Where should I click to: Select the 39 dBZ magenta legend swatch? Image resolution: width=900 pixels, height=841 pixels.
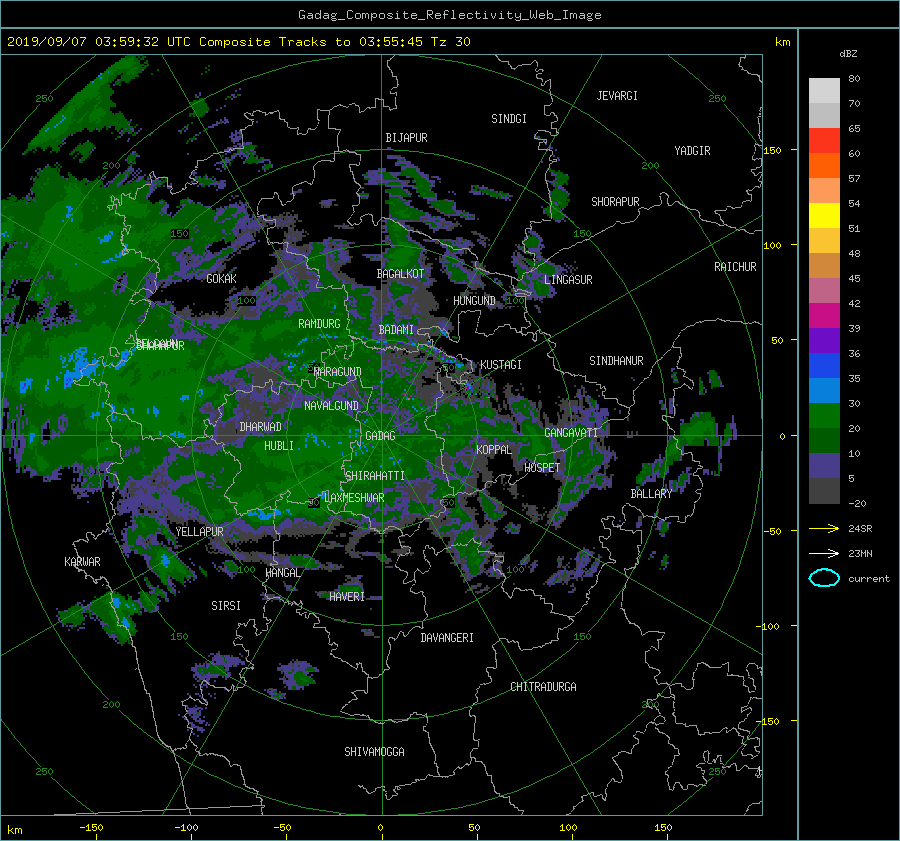[x=824, y=315]
